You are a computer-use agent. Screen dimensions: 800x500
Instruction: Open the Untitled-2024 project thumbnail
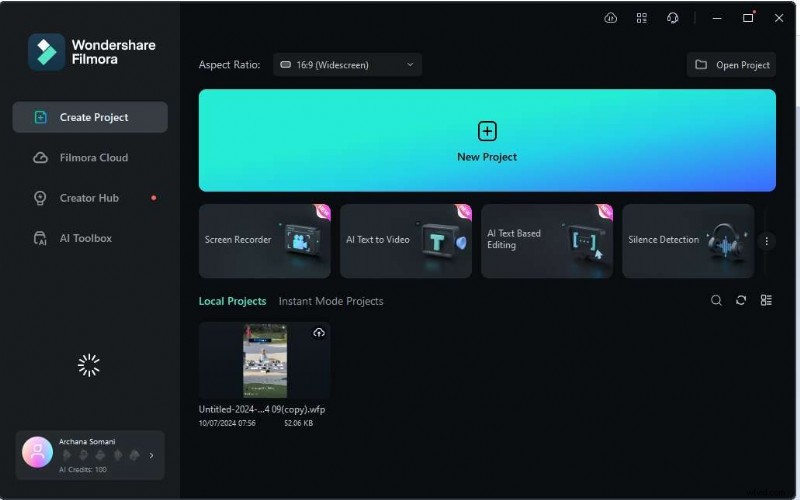point(264,361)
